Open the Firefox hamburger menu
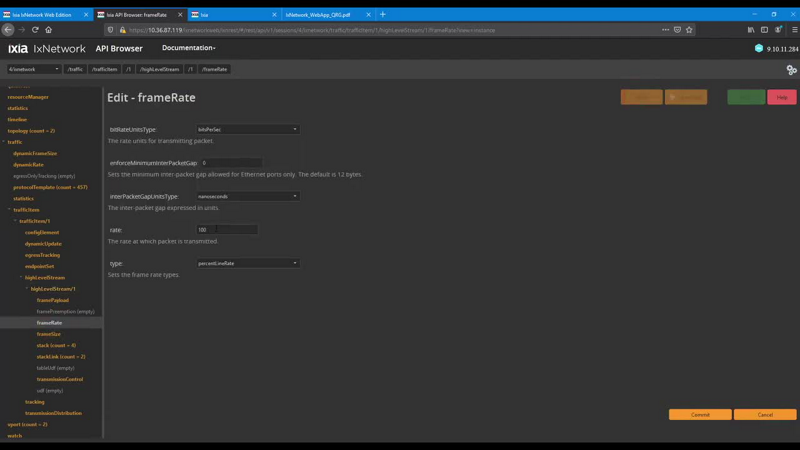The width and height of the screenshot is (800, 450). point(794,30)
